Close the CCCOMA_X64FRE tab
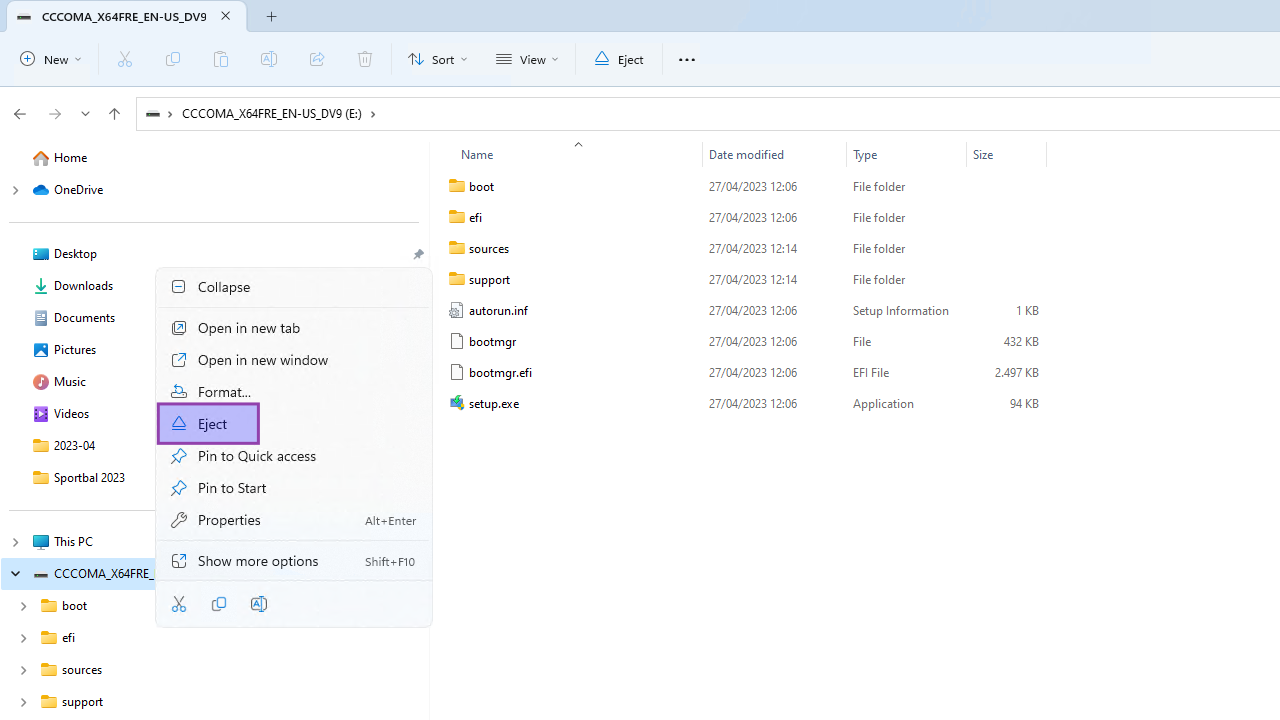The width and height of the screenshot is (1280, 720). (x=225, y=16)
